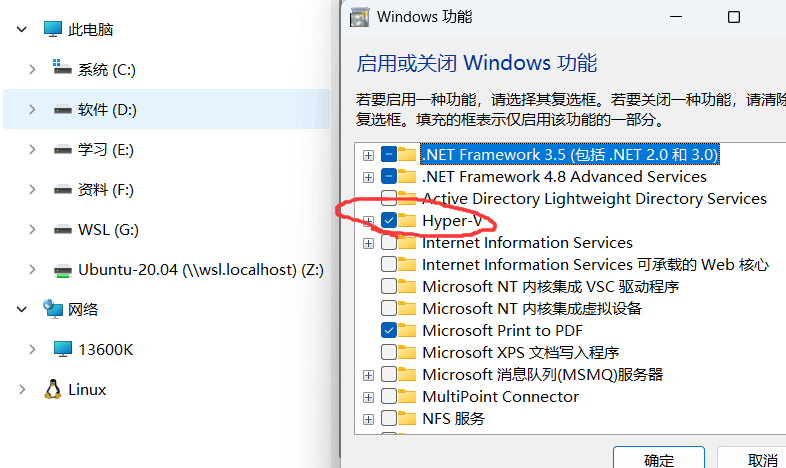786x468 pixels.
Task: Expand the Hyper-V feature node
Action: (368, 220)
